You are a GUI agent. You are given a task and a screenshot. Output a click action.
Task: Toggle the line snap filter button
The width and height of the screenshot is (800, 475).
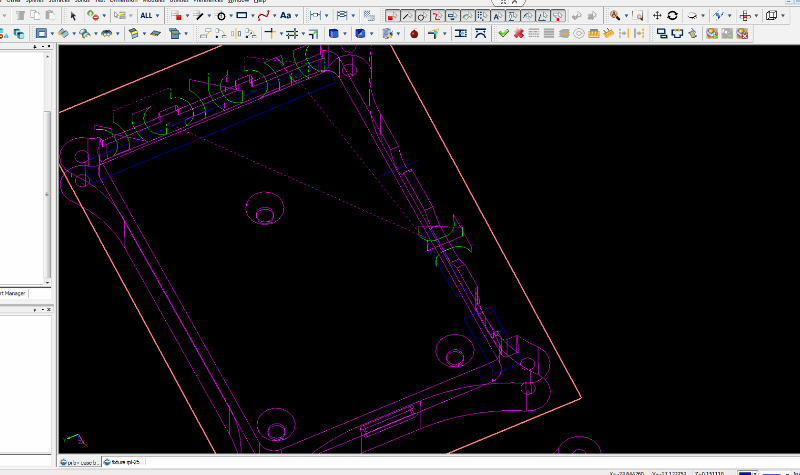coord(407,16)
